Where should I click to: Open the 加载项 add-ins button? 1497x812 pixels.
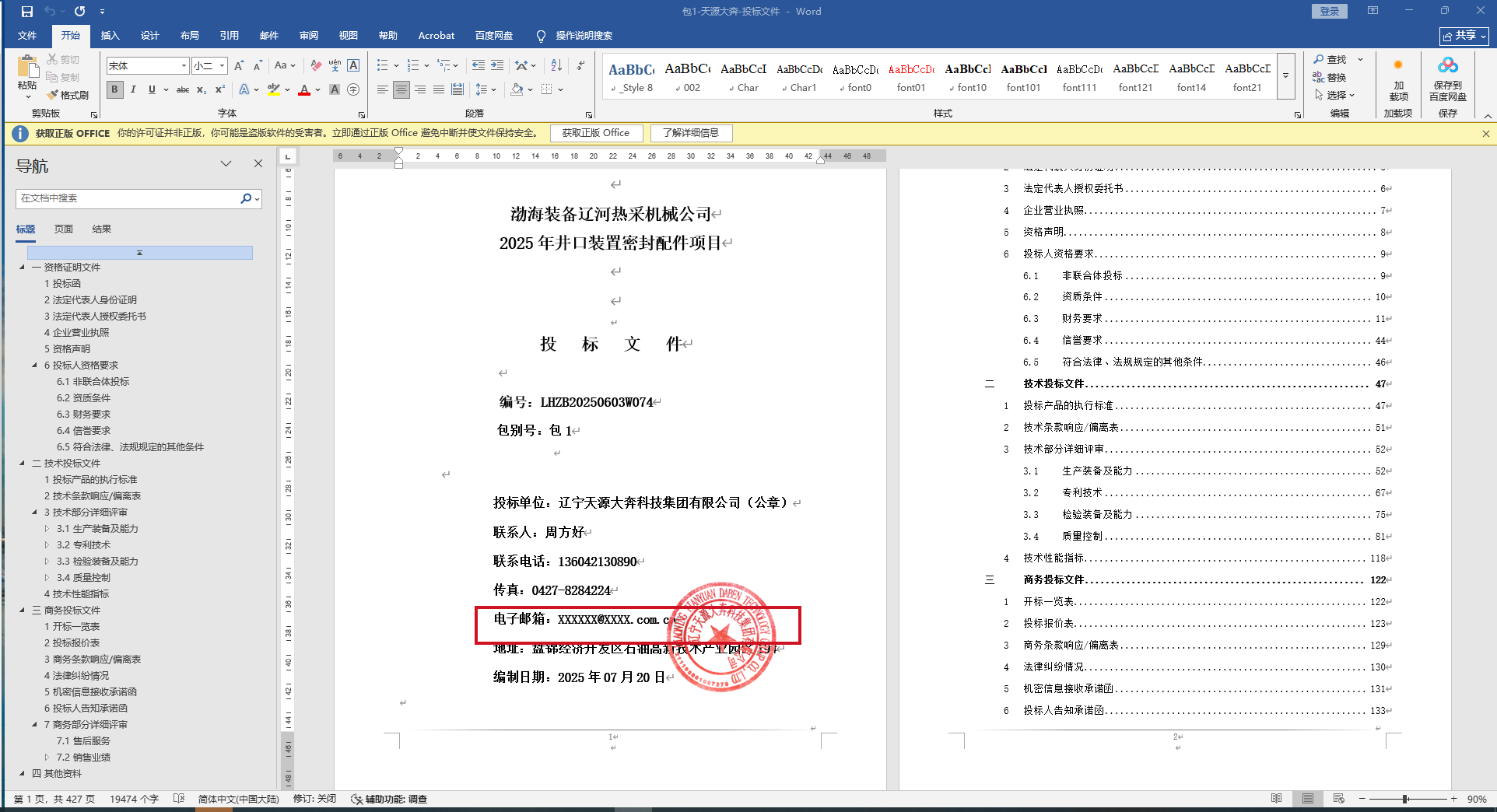(x=1398, y=79)
